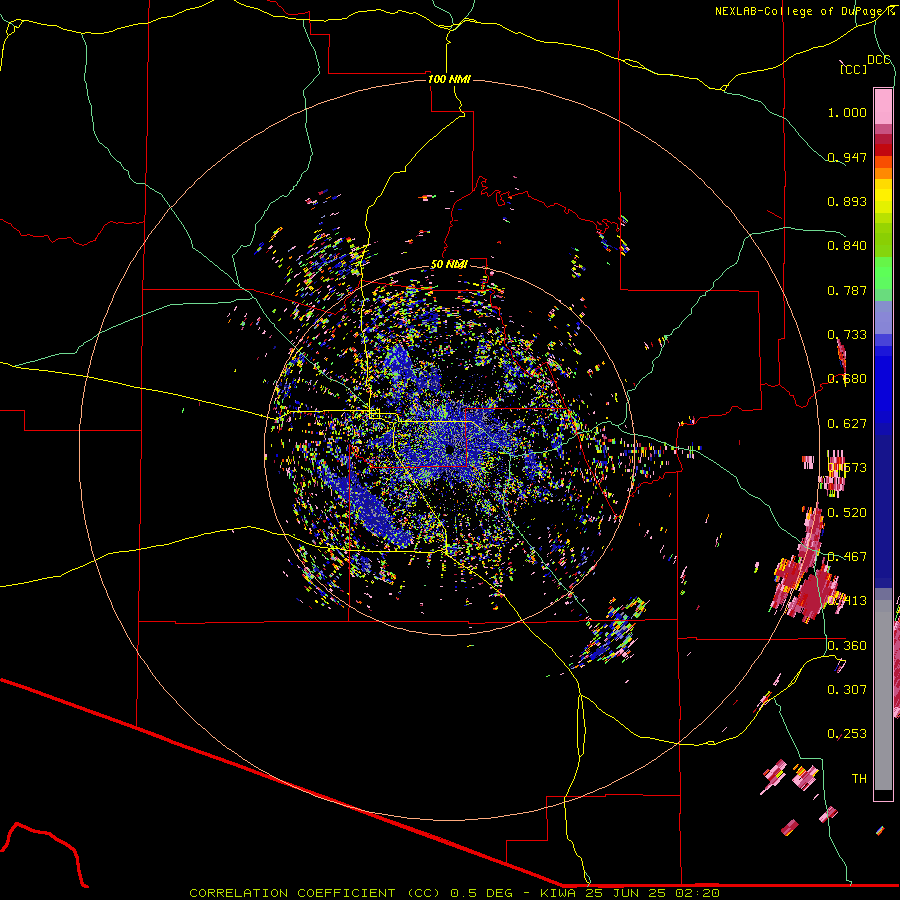The image size is (900, 900).
Task: Select the 0.467 scale value
Action: coord(847,557)
